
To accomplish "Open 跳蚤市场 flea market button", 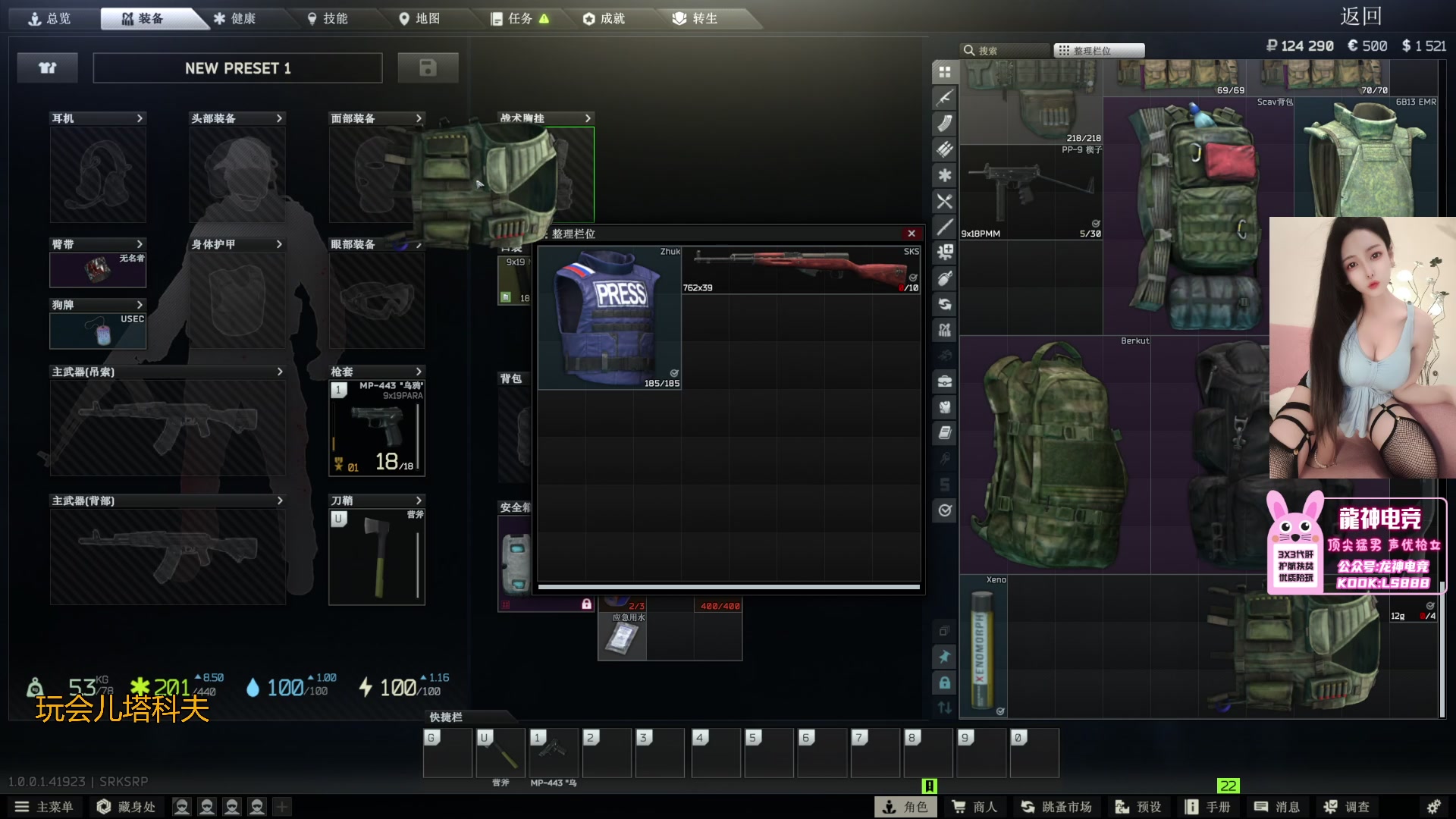I will [1056, 807].
